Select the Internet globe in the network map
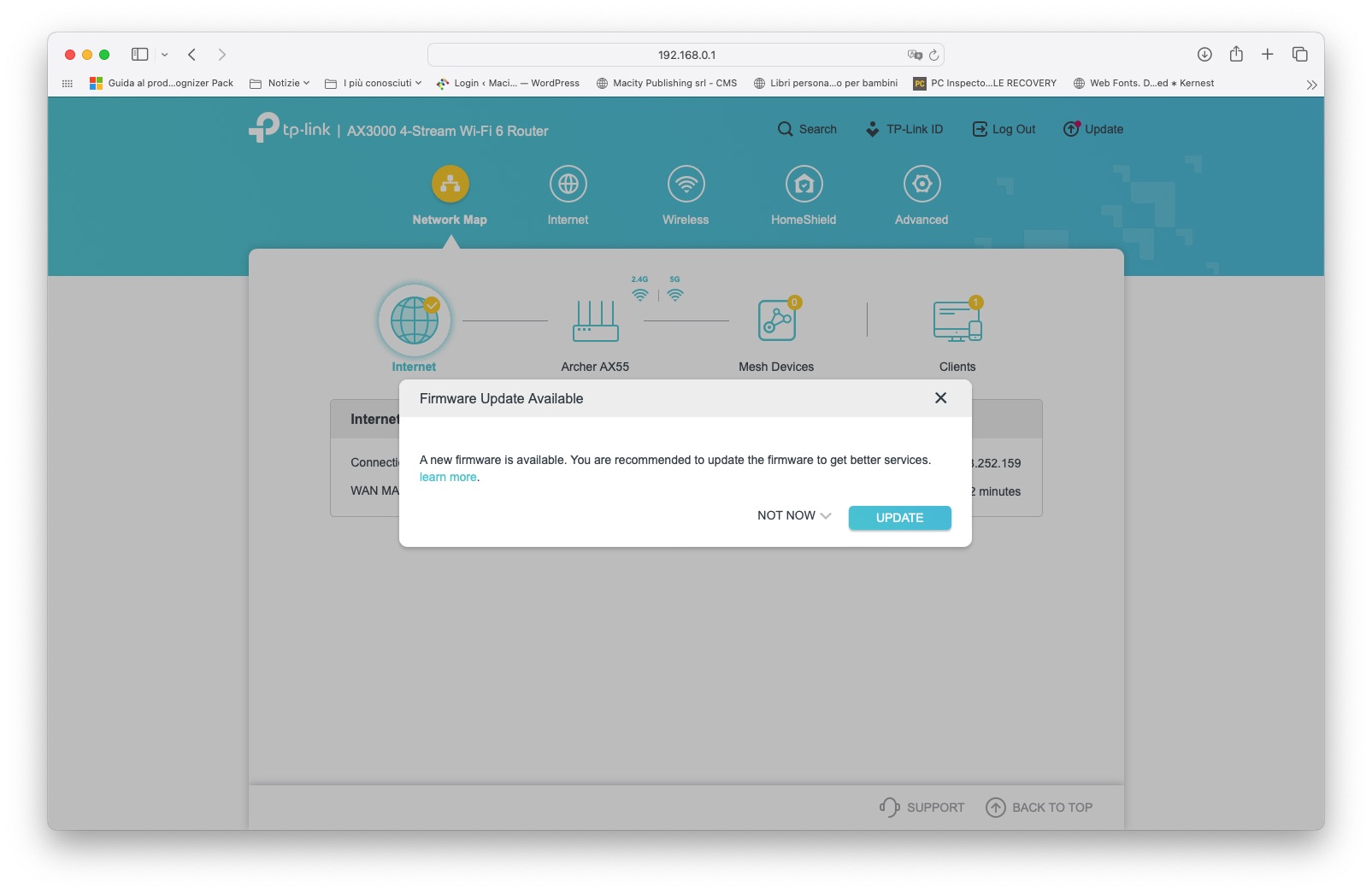This screenshot has width=1372, height=893. coord(415,320)
